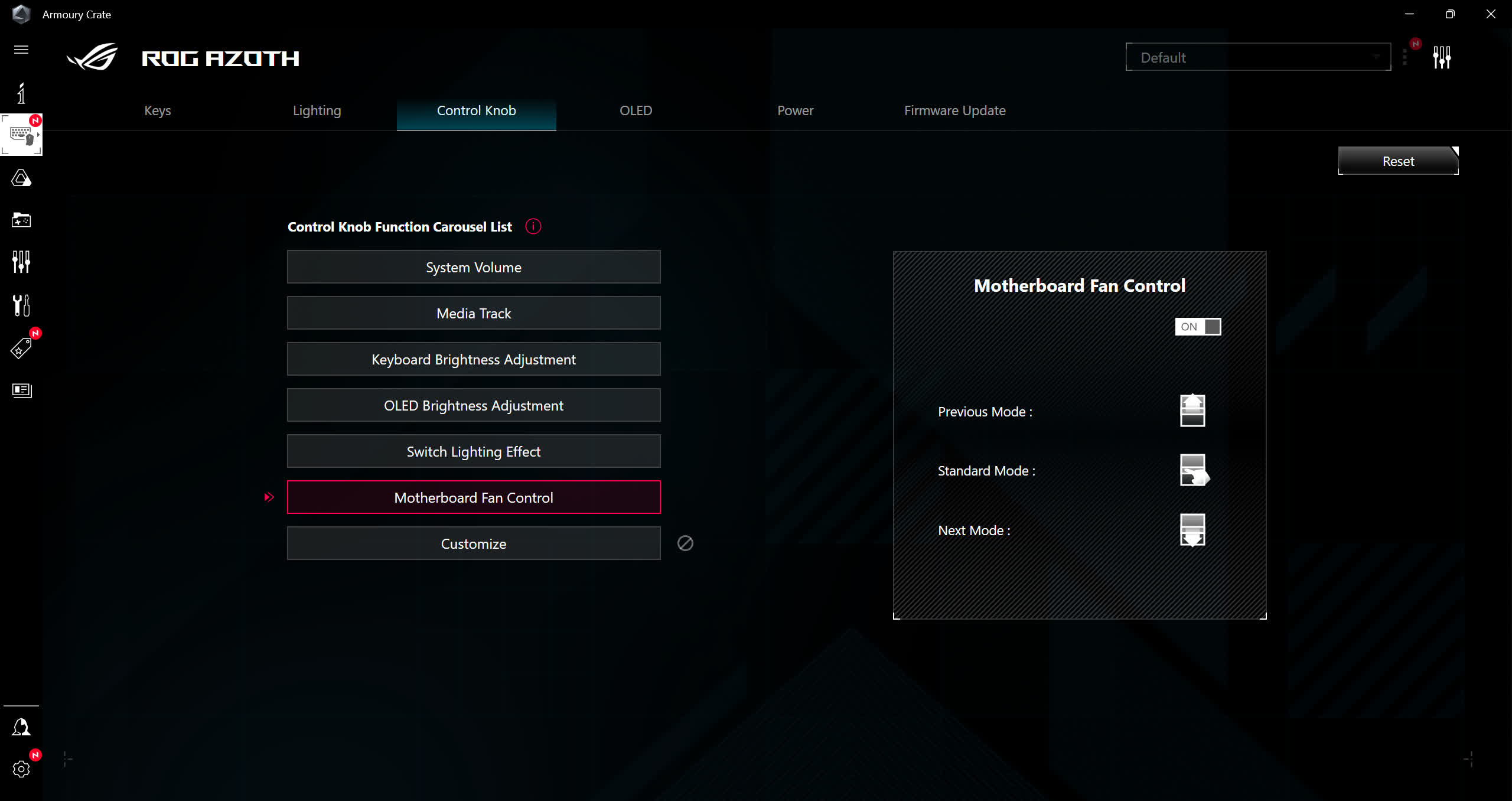The width and height of the screenshot is (1512, 801).
Task: Select System Volume in carousel list
Action: click(x=473, y=267)
